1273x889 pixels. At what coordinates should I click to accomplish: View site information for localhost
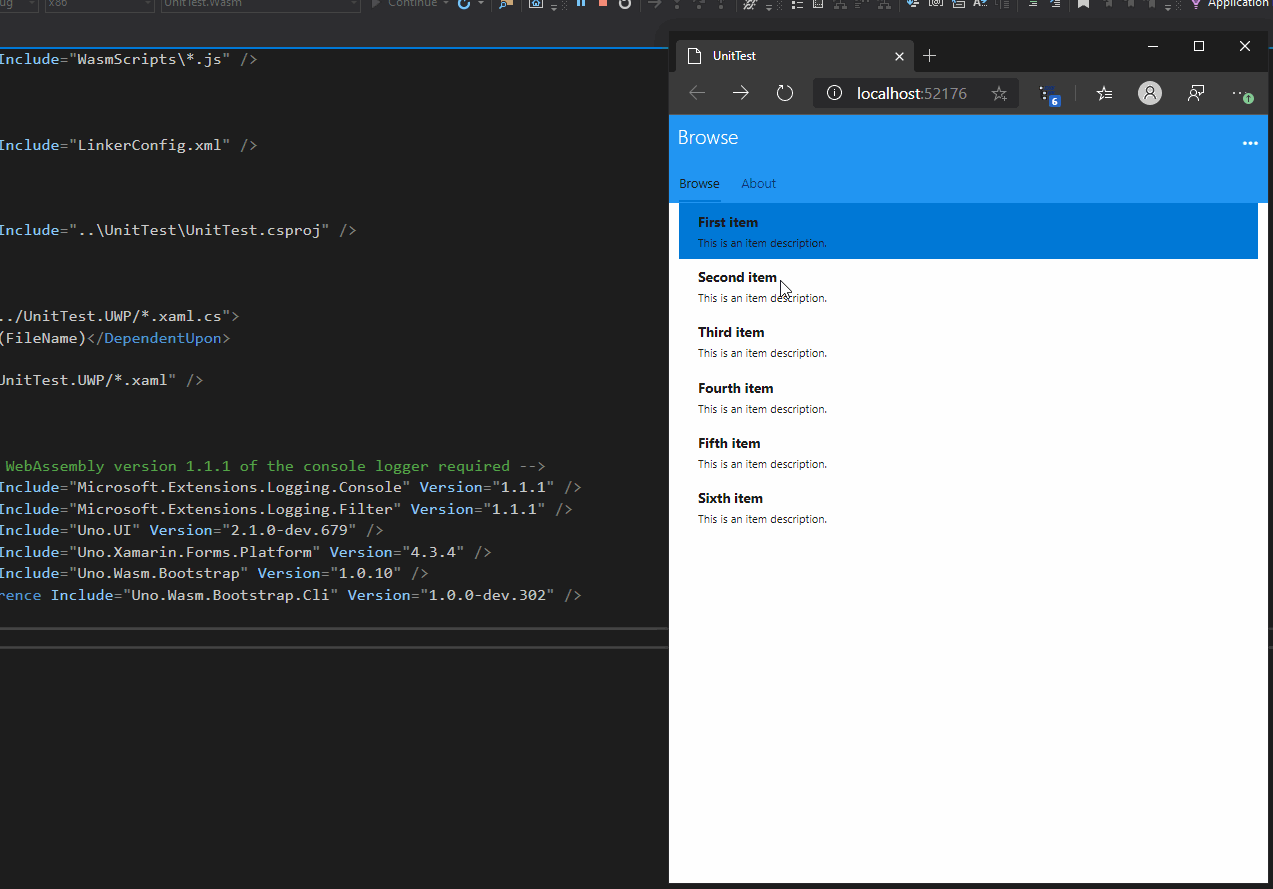coord(834,93)
